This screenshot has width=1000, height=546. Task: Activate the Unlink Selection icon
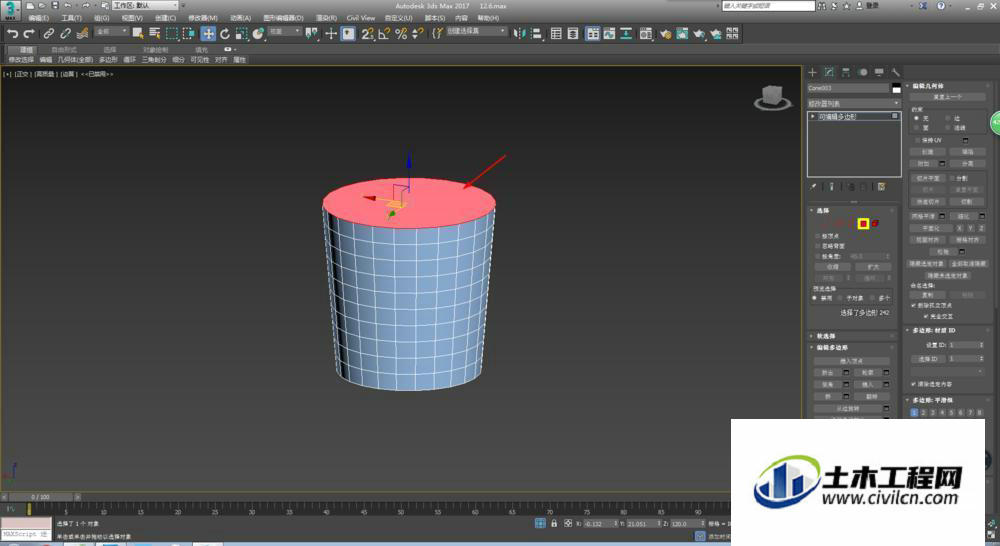(x=65, y=34)
